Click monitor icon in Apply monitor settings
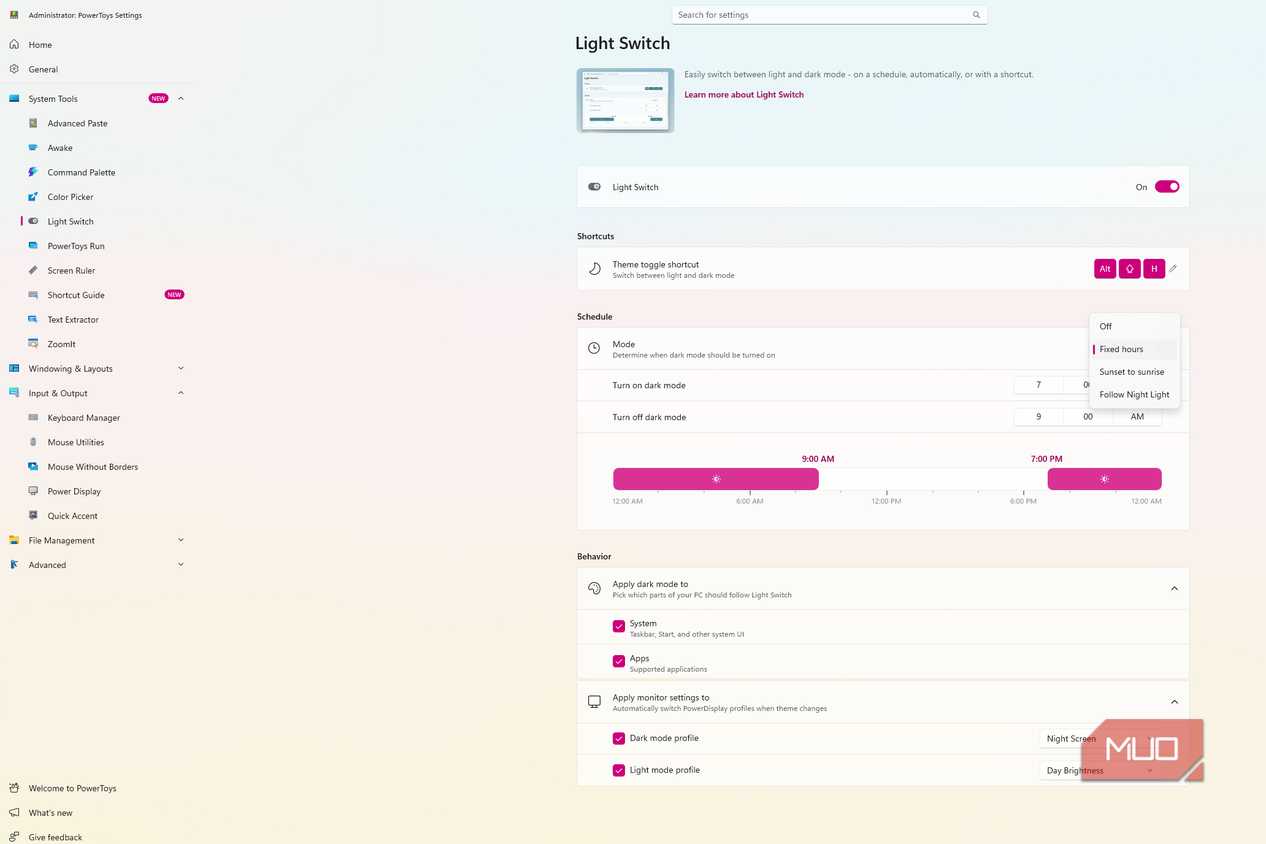The height and width of the screenshot is (844, 1266). coord(594,702)
